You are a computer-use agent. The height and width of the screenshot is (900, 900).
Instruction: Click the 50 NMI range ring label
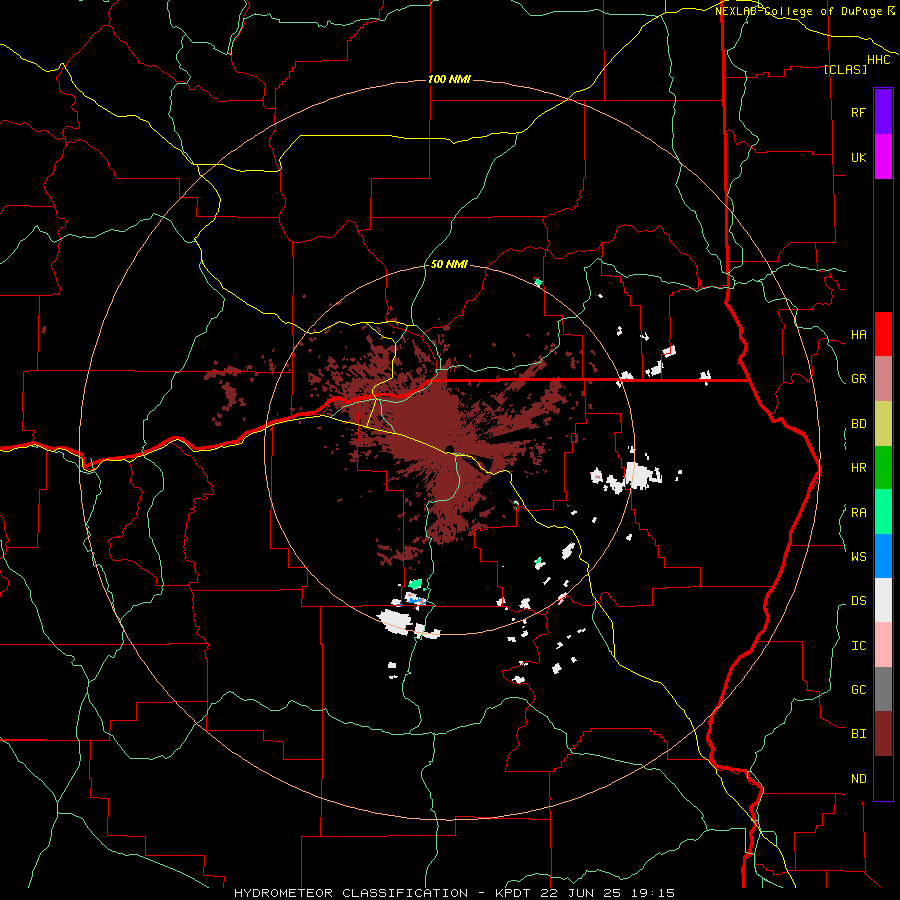click(449, 264)
